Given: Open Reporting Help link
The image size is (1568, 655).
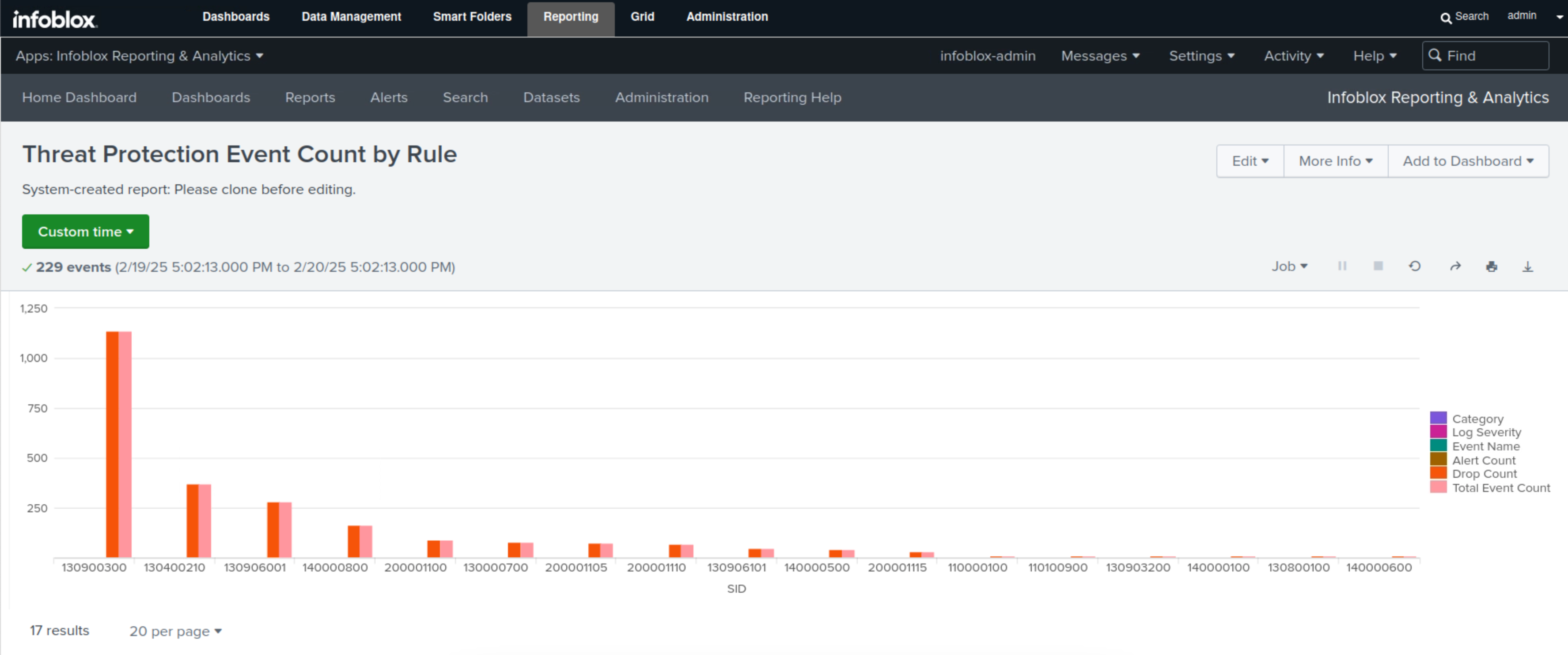Looking at the screenshot, I should click(x=792, y=98).
